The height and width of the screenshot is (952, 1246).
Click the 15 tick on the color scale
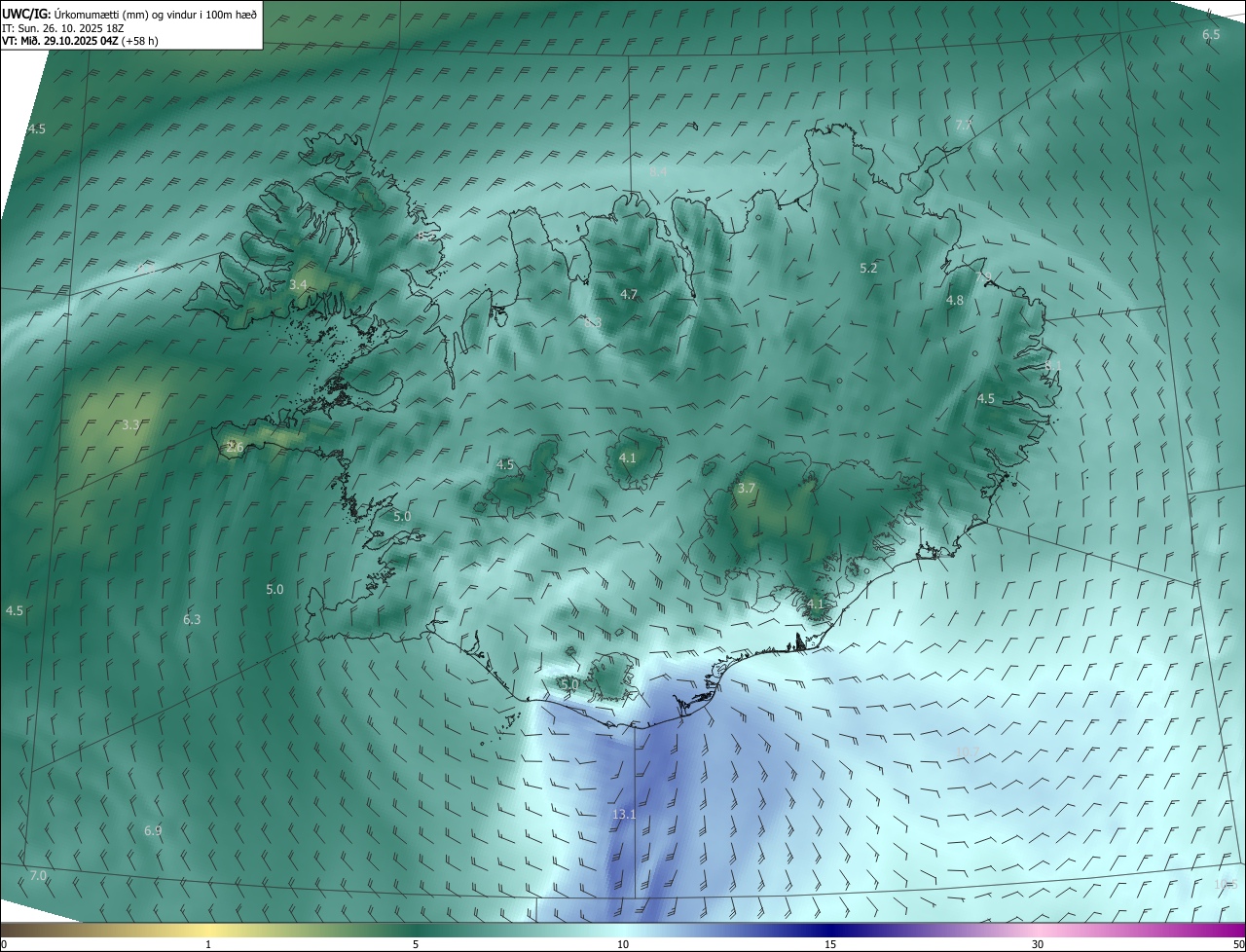830,944
